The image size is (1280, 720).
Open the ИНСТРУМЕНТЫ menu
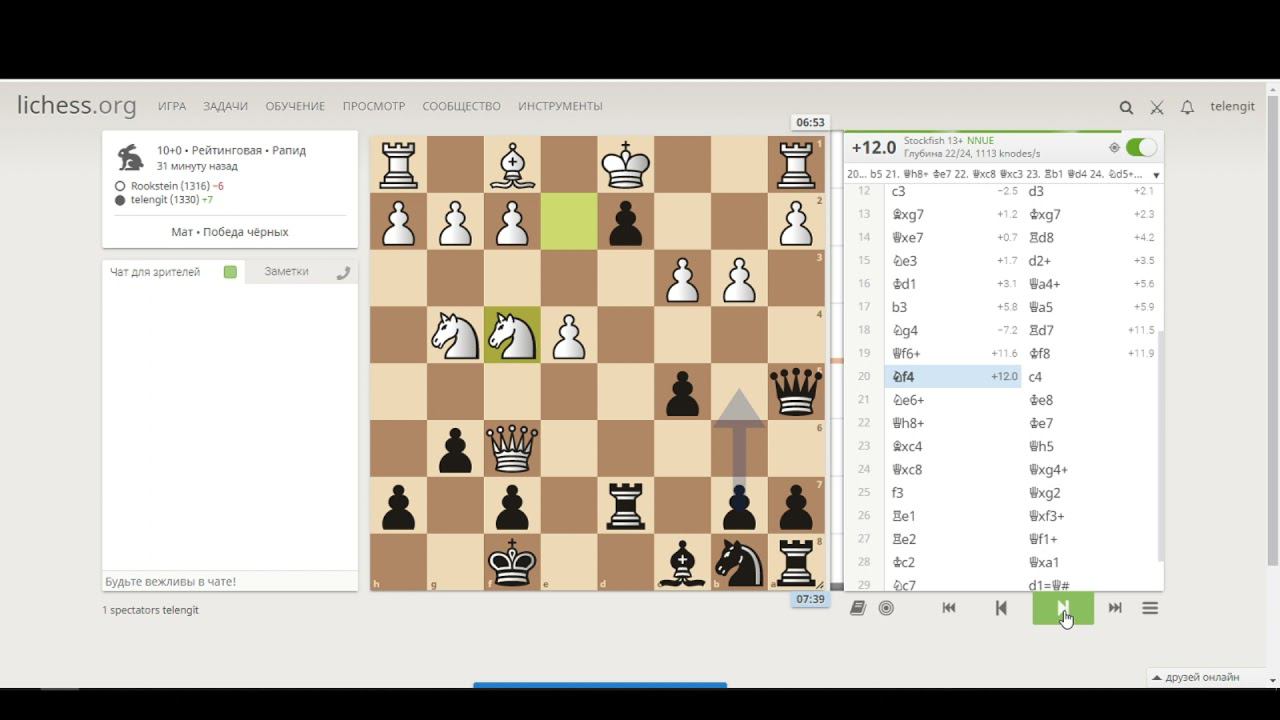tap(560, 106)
